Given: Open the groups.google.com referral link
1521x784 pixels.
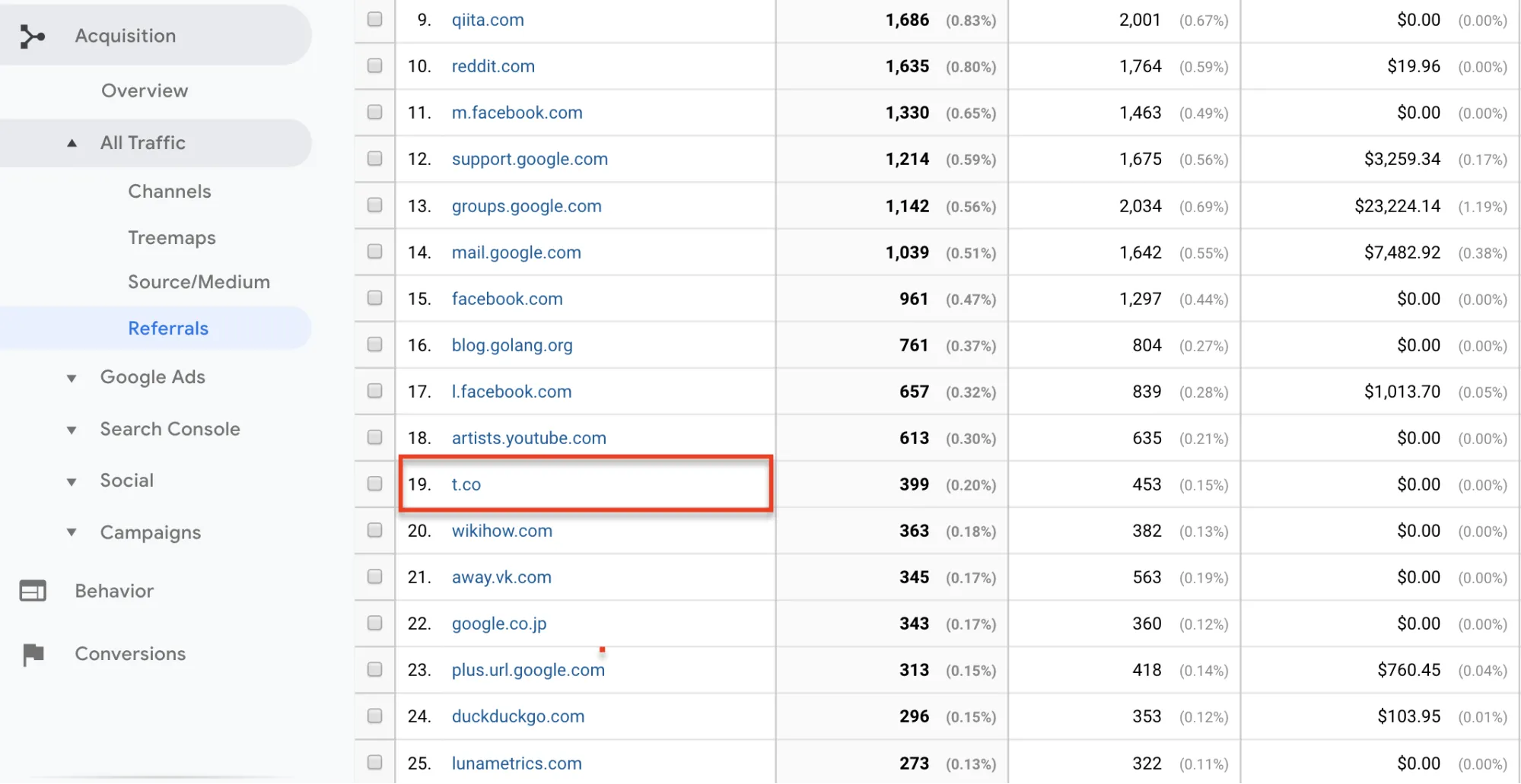Looking at the screenshot, I should click(x=527, y=206).
